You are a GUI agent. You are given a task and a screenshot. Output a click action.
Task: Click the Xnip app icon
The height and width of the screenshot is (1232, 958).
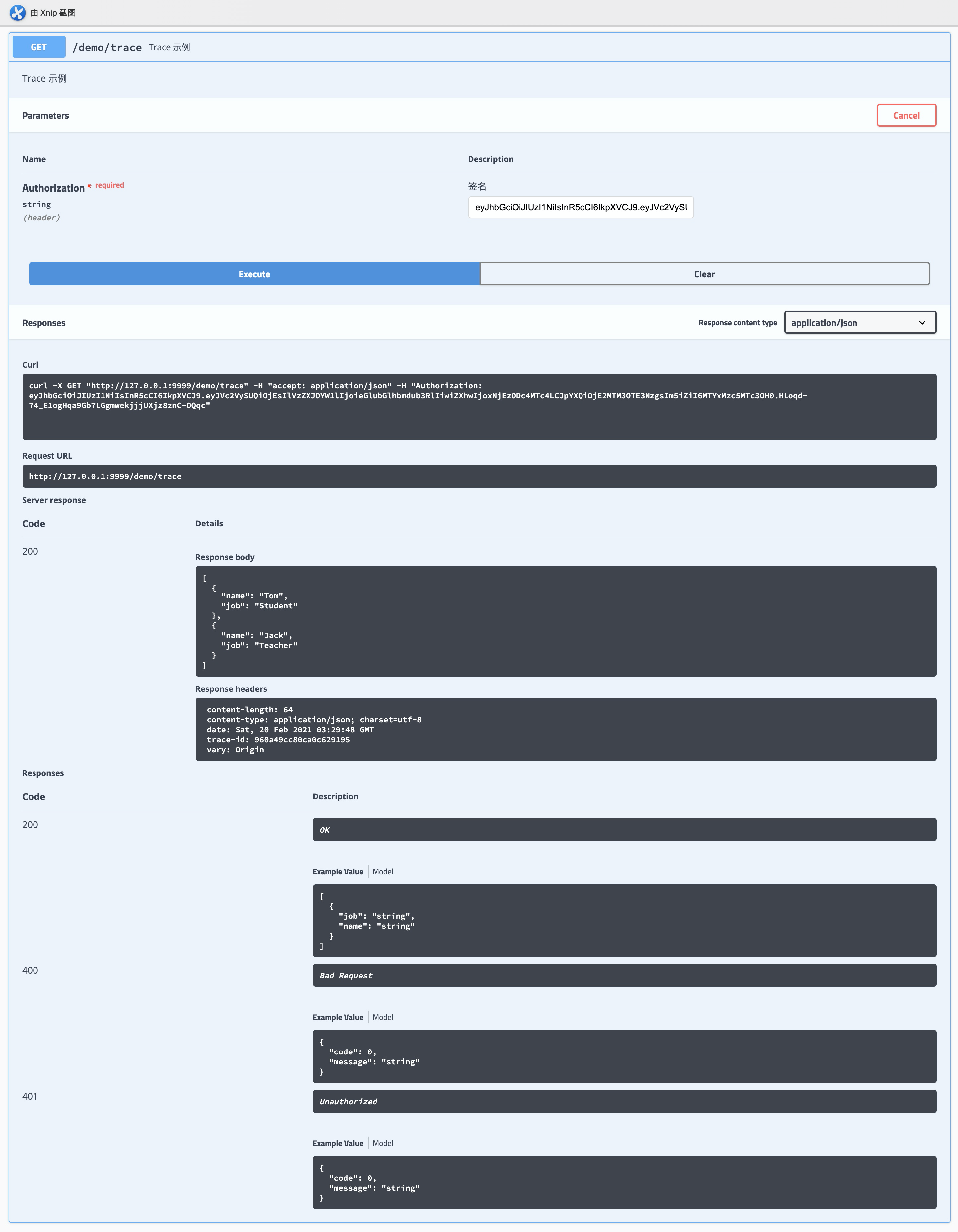(x=18, y=12)
